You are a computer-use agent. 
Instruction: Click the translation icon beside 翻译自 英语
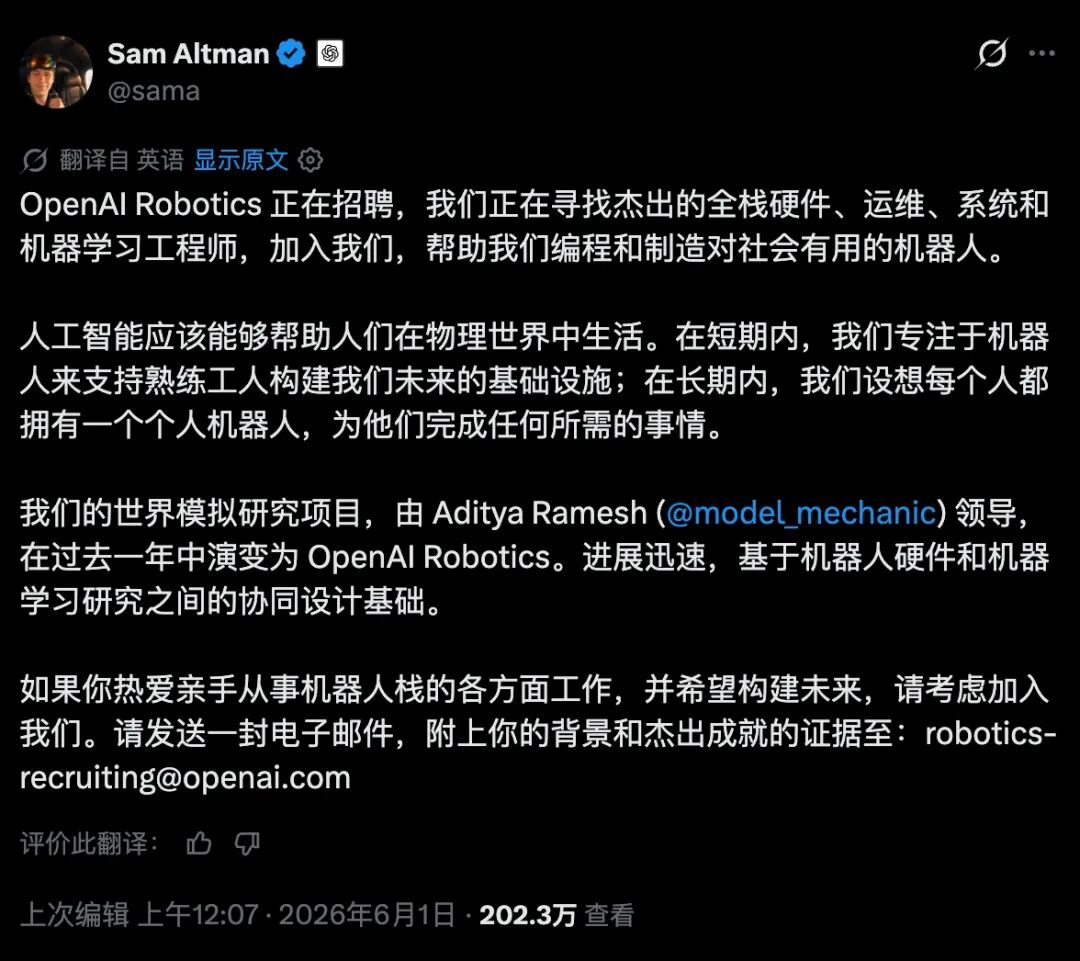click(34, 161)
